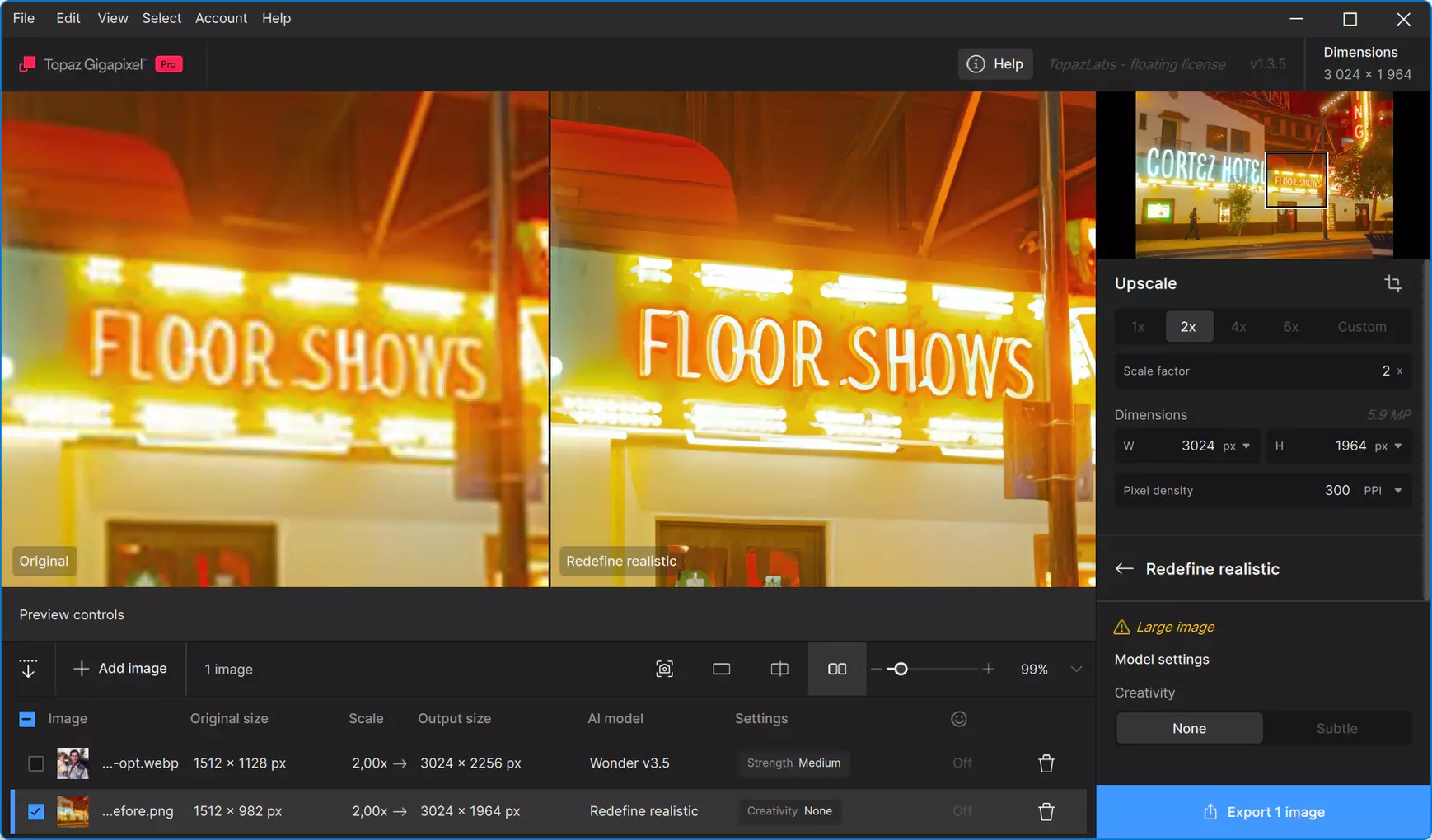Viewport: 1432px width, 840px height.
Task: Open the Select menu
Action: (x=161, y=18)
